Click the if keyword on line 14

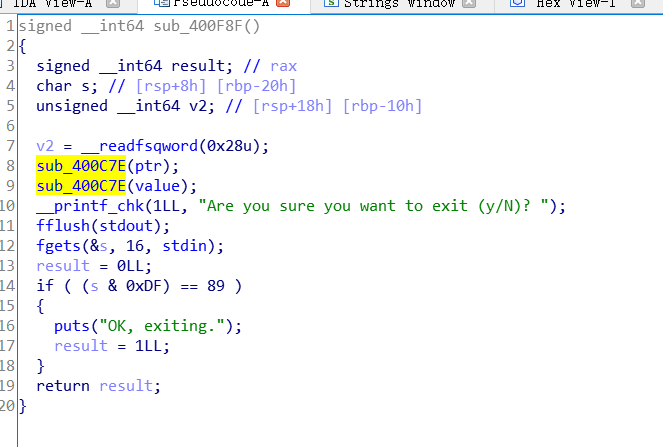(x=45, y=286)
